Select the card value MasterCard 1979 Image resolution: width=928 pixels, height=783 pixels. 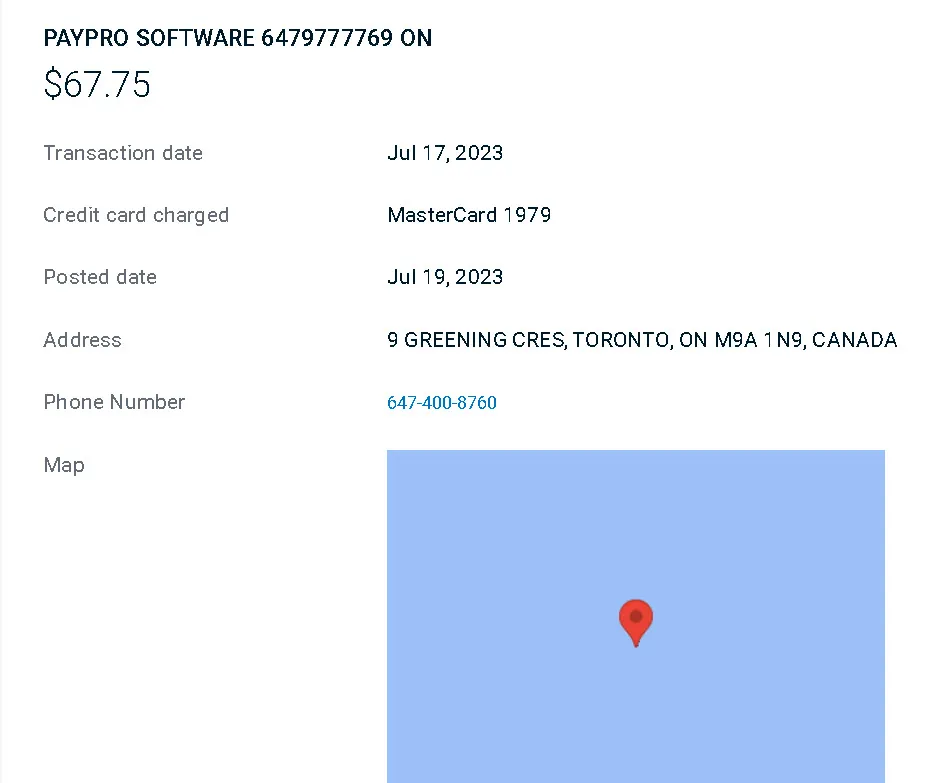click(x=469, y=215)
